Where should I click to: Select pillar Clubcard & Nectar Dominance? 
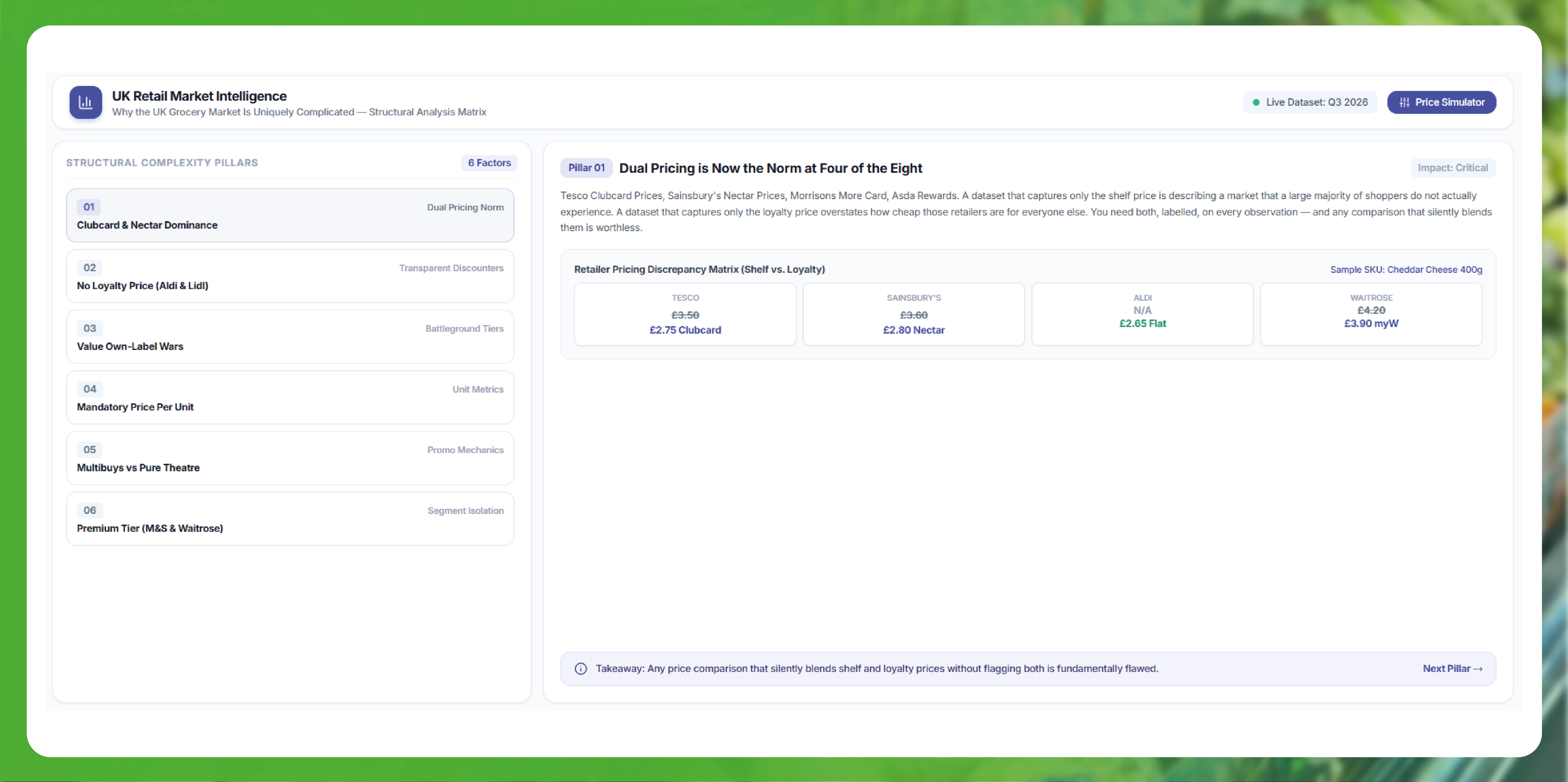(290, 215)
